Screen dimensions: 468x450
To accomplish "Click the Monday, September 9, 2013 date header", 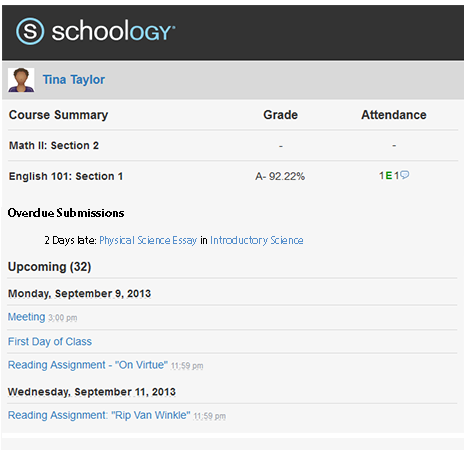I will coord(79,293).
